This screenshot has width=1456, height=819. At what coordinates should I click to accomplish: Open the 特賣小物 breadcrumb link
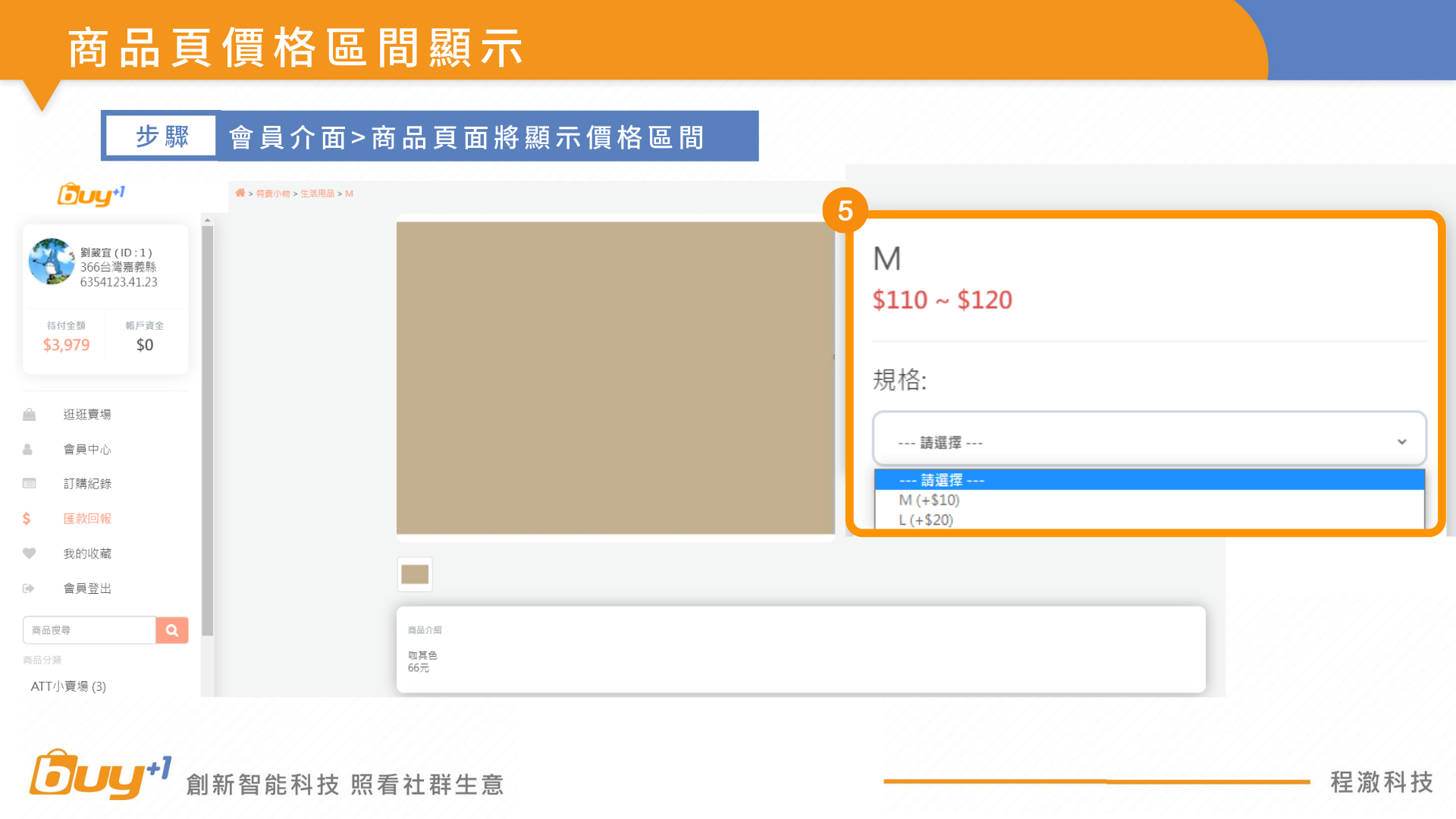pyautogui.click(x=273, y=194)
